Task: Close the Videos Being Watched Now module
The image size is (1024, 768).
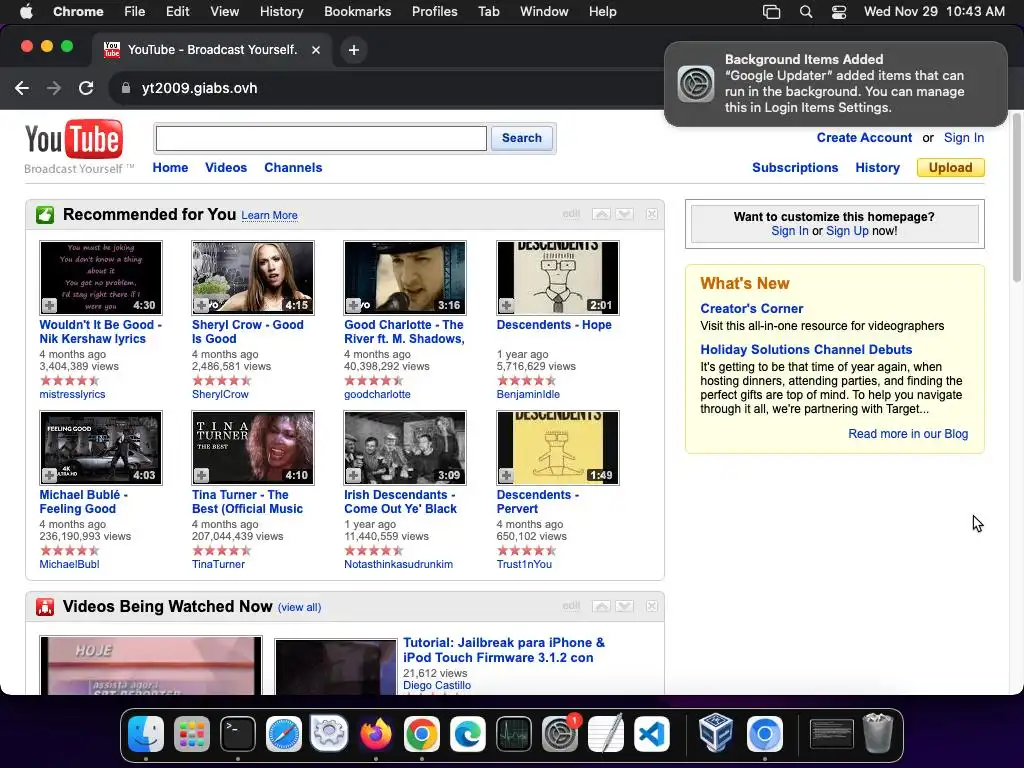Action: [652, 606]
